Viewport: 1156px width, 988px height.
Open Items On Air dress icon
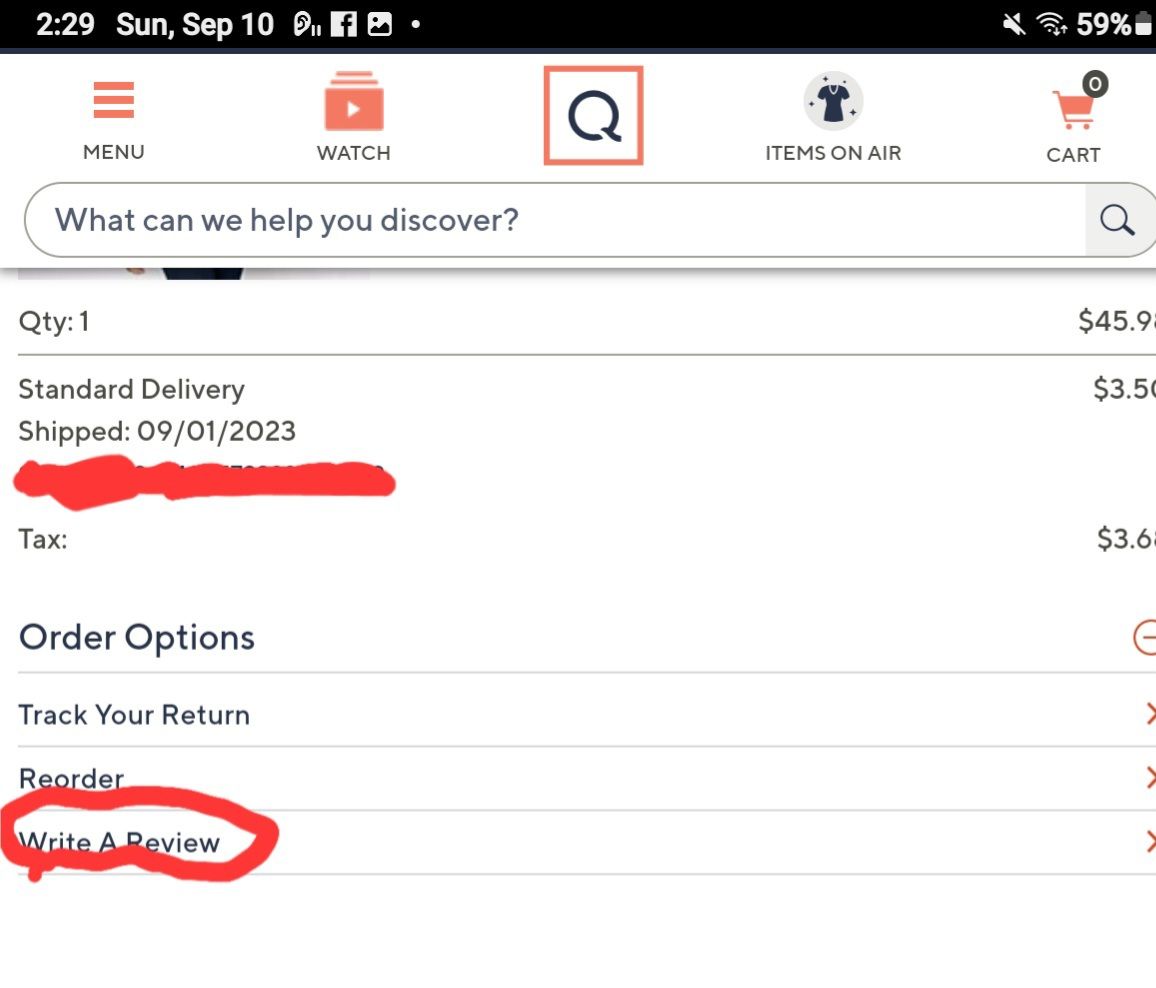[833, 102]
